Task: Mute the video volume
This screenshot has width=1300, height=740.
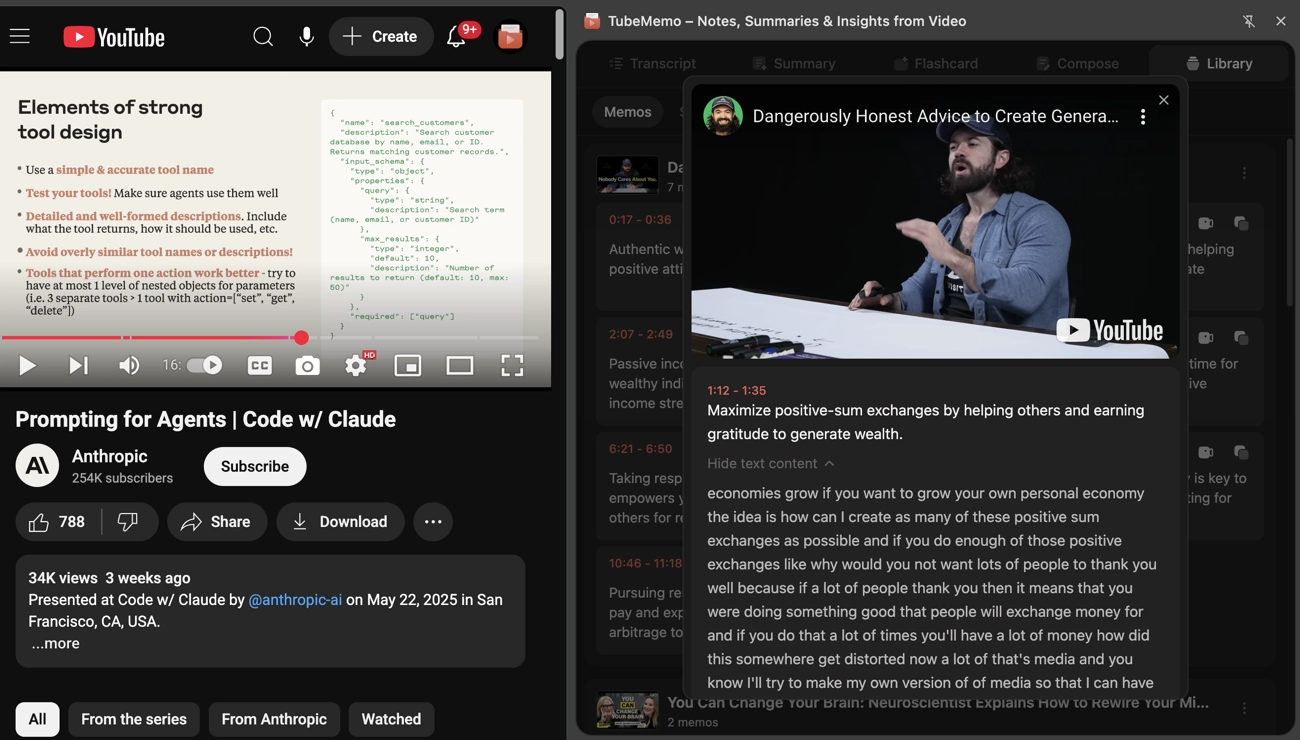Action: point(129,366)
